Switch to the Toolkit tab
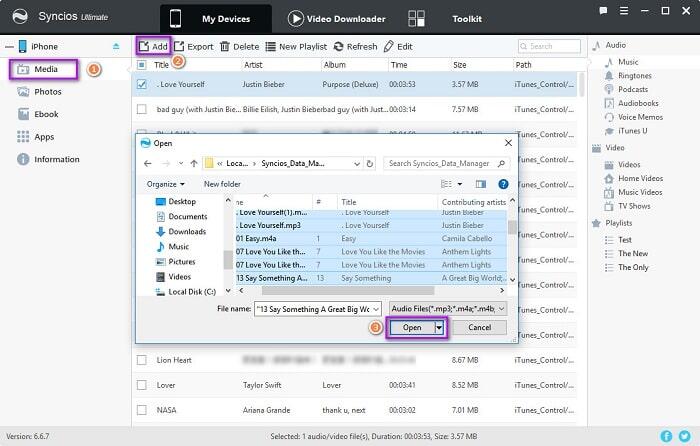The width and height of the screenshot is (700, 446). point(447,18)
